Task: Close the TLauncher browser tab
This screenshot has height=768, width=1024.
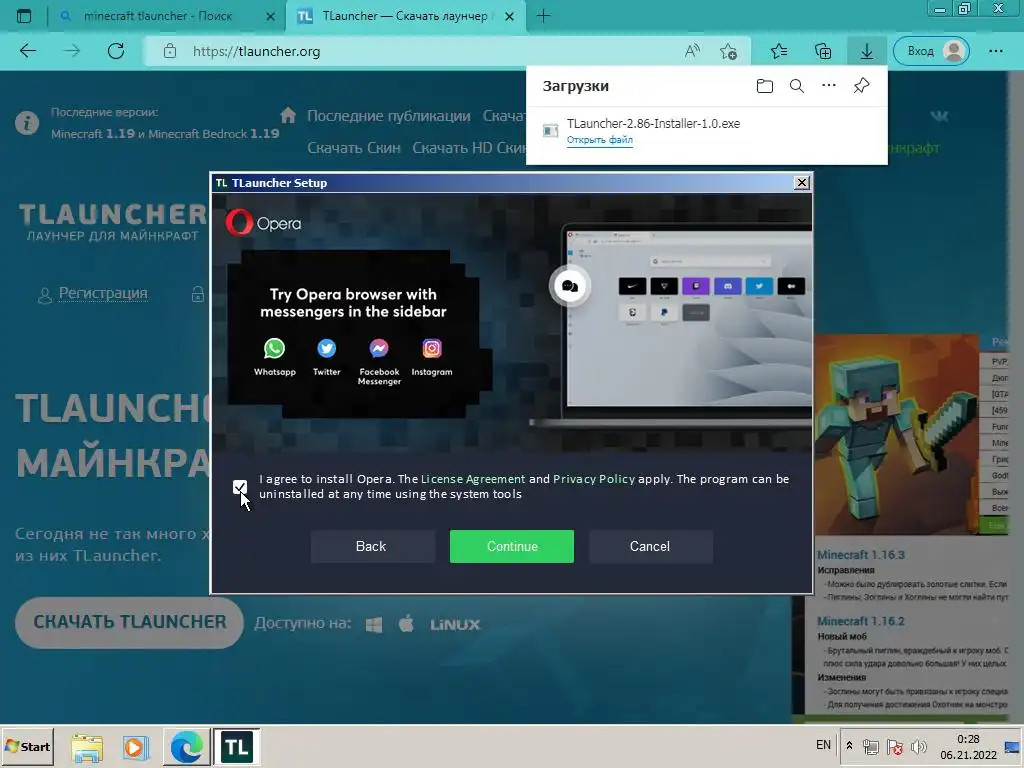Action: click(510, 16)
